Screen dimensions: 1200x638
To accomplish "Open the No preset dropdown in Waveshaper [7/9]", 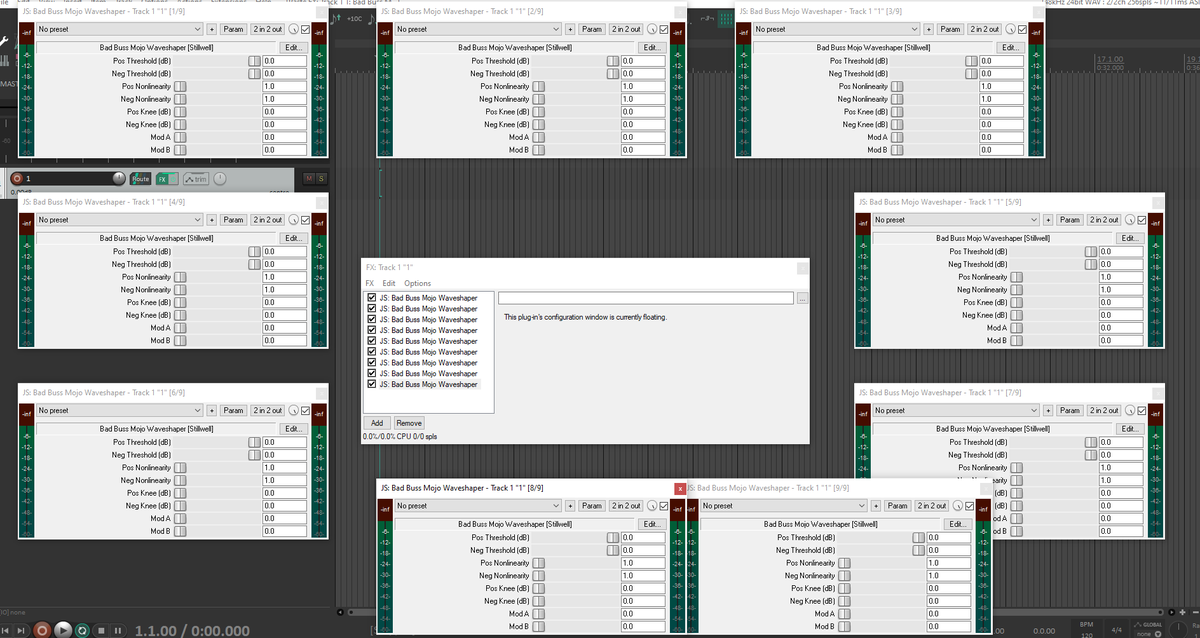I will [954, 410].
